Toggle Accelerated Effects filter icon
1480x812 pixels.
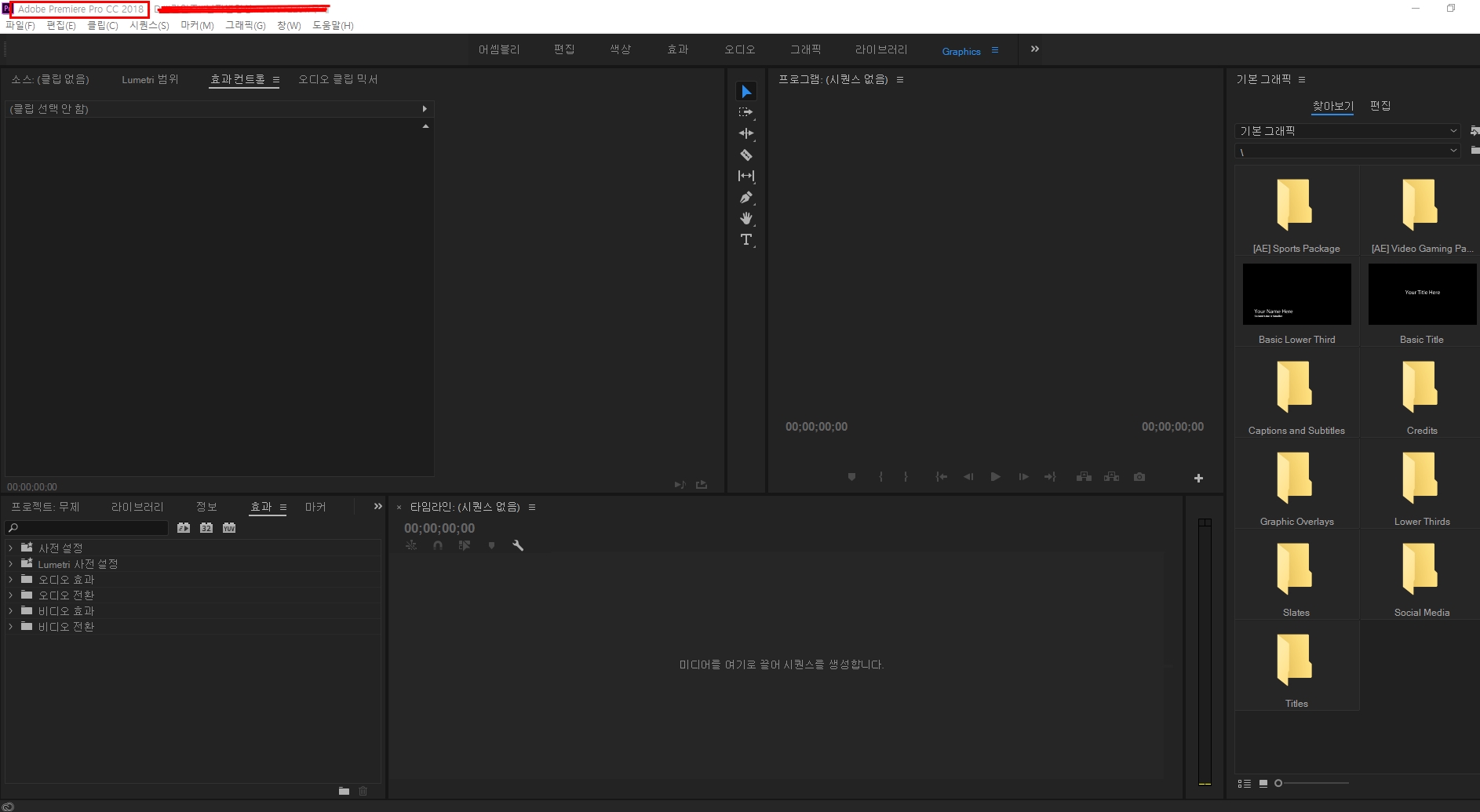[184, 528]
